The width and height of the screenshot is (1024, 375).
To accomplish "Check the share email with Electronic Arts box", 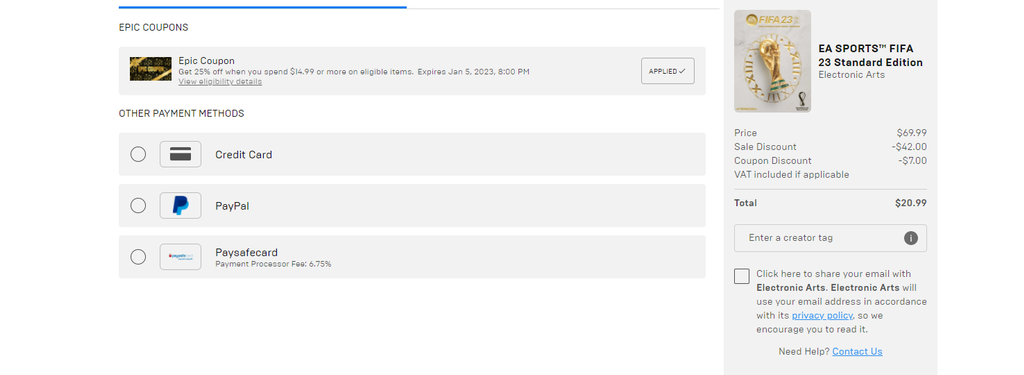I will (742, 276).
